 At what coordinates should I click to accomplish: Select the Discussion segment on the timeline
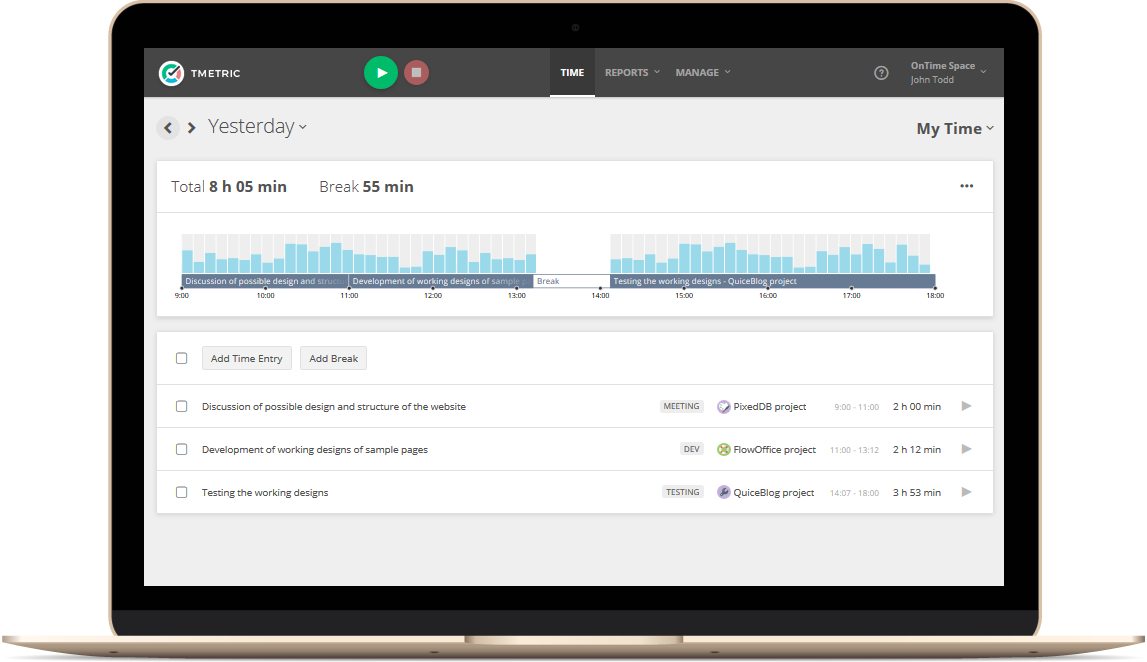pyautogui.click(x=265, y=281)
